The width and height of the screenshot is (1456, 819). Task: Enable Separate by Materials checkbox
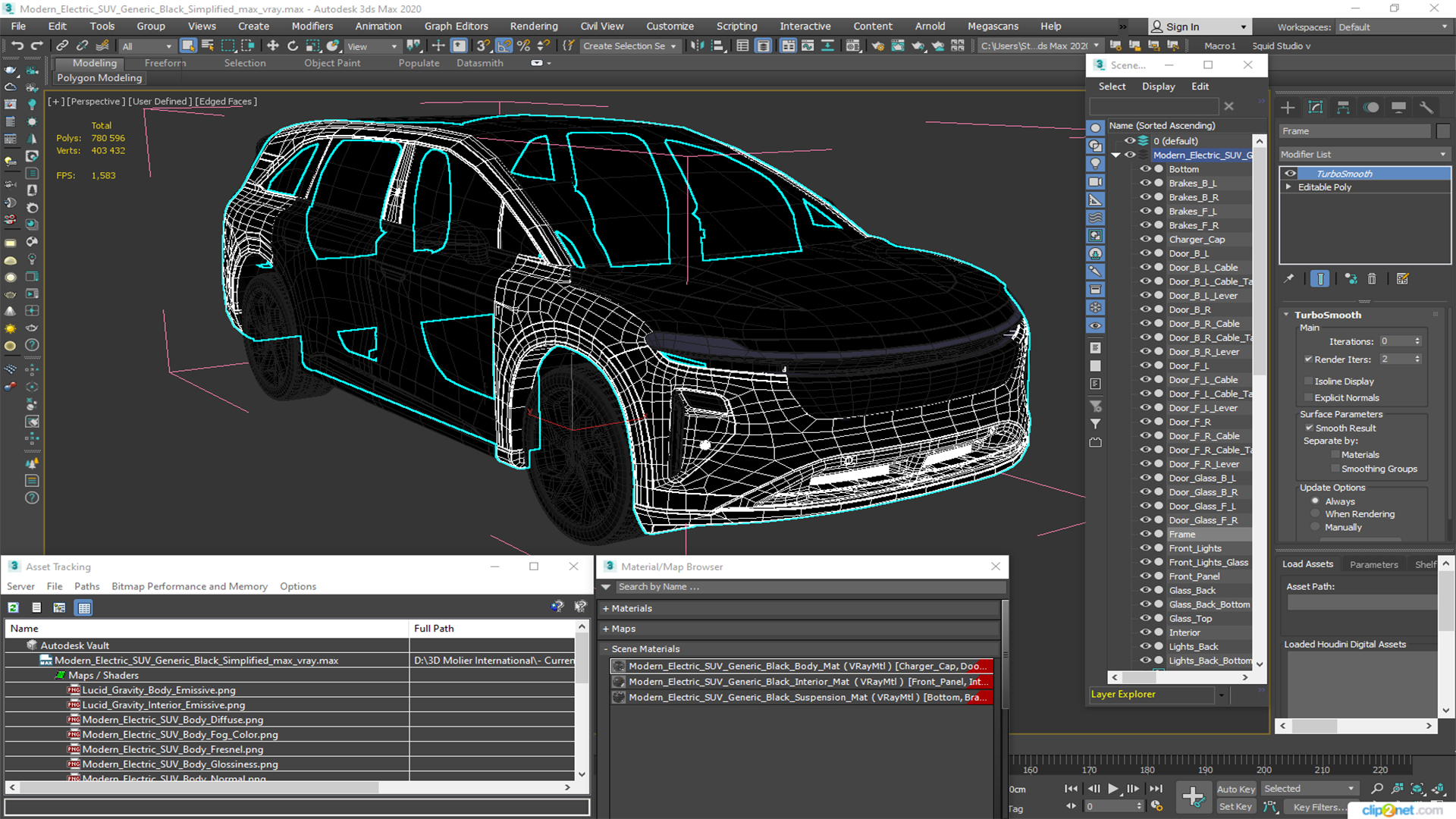1335,455
